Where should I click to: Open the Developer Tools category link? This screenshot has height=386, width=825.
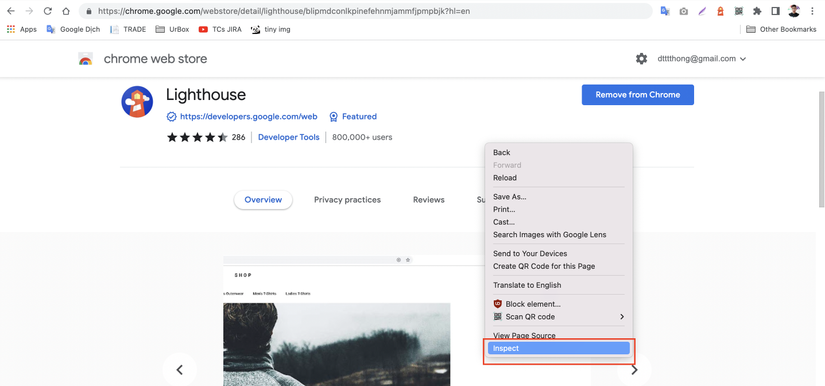click(288, 137)
